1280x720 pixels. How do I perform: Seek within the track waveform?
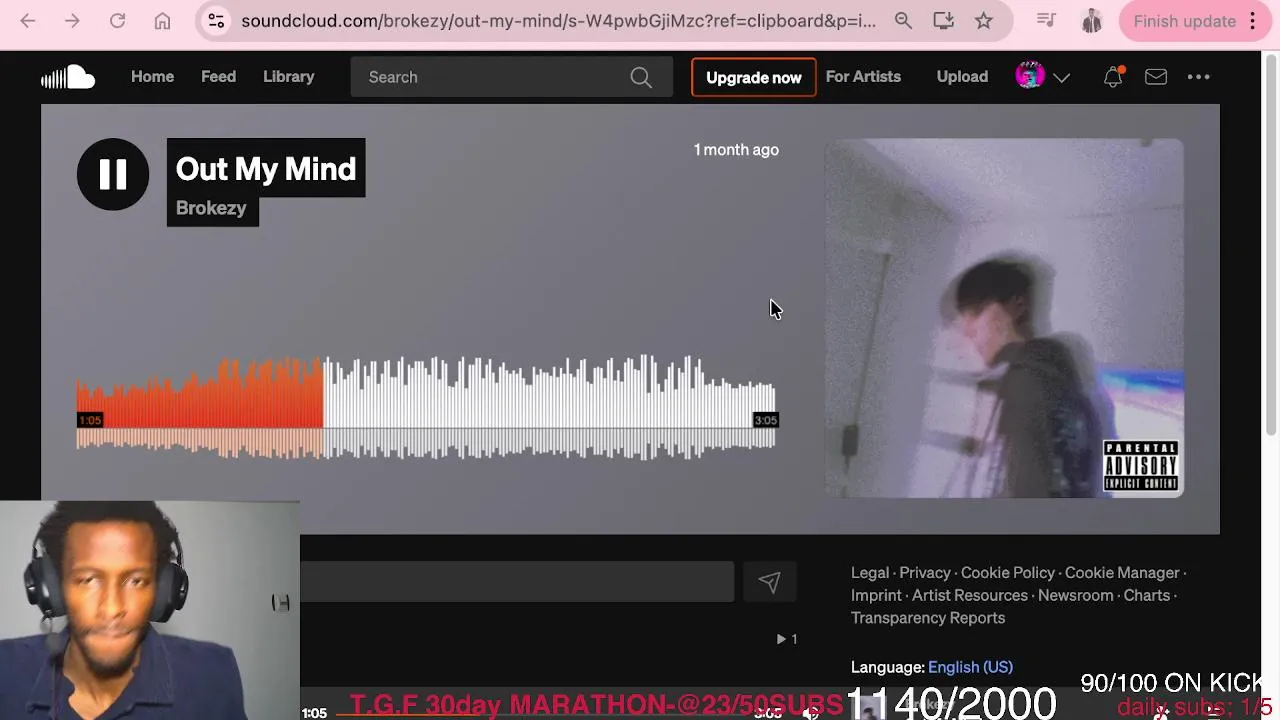426,408
